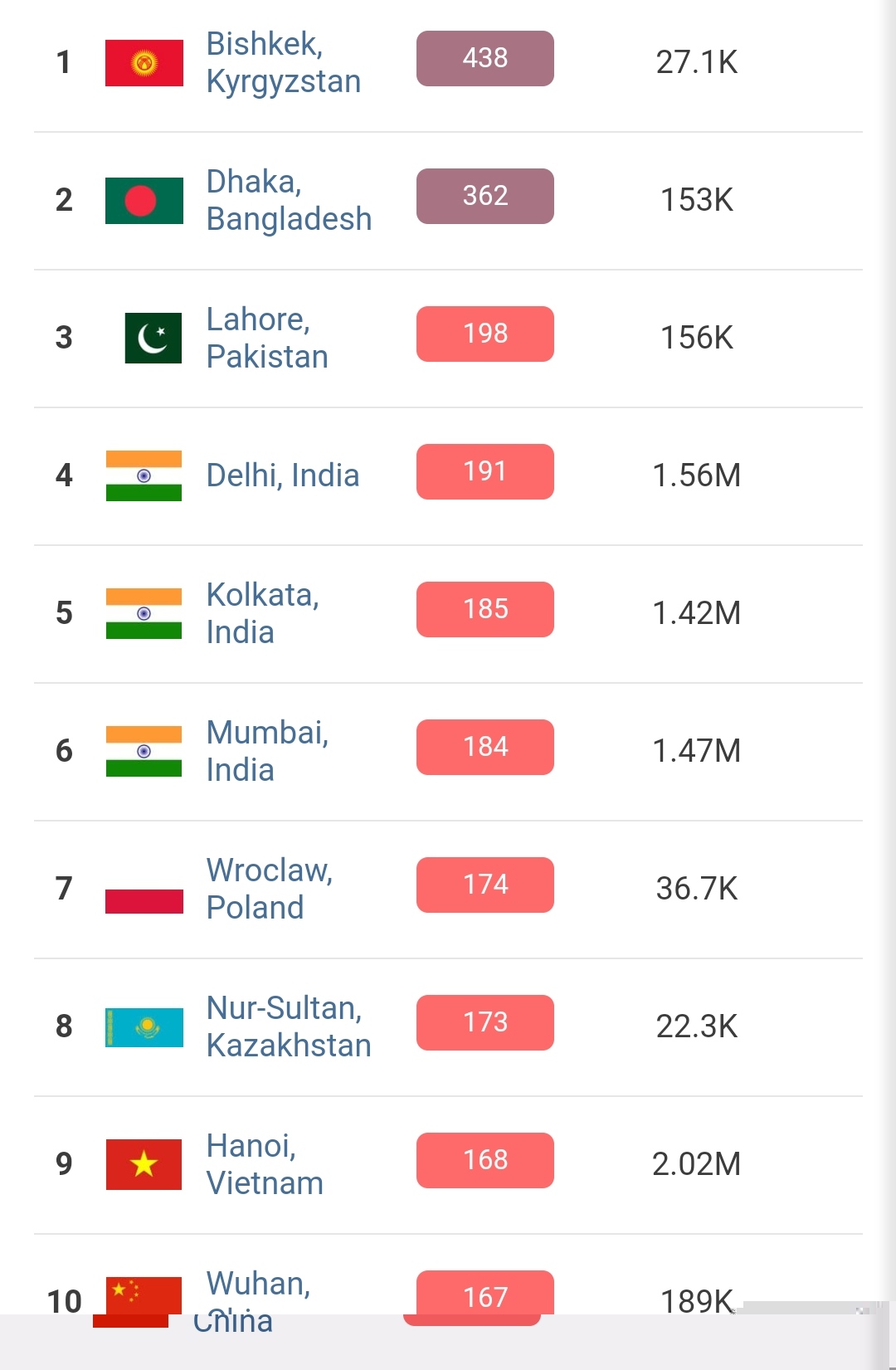Image resolution: width=896 pixels, height=1370 pixels.
Task: Click the Kazakhstan flag icon
Action: [144, 1027]
